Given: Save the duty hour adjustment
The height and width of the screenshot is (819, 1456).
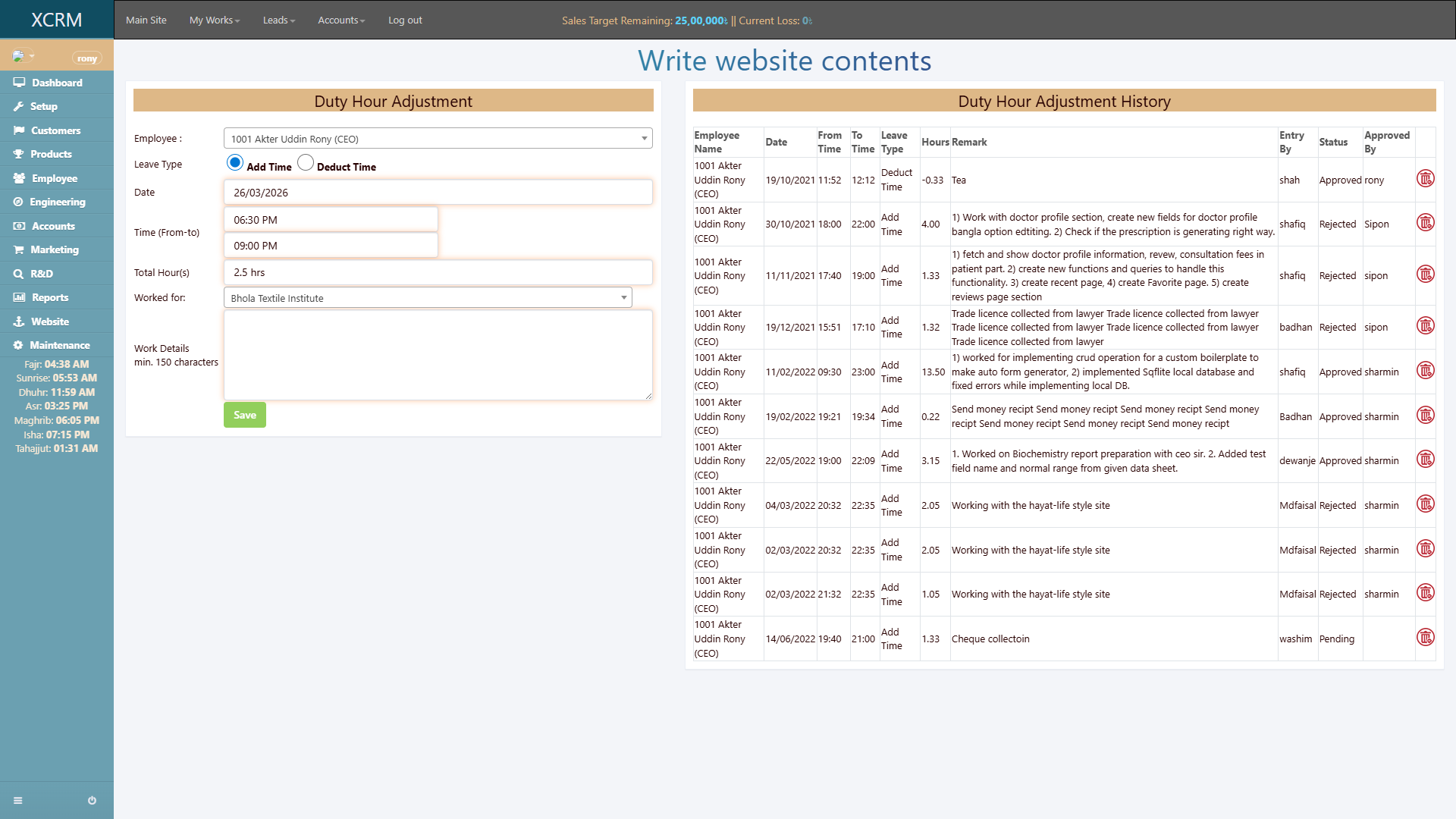Looking at the screenshot, I should coord(244,415).
